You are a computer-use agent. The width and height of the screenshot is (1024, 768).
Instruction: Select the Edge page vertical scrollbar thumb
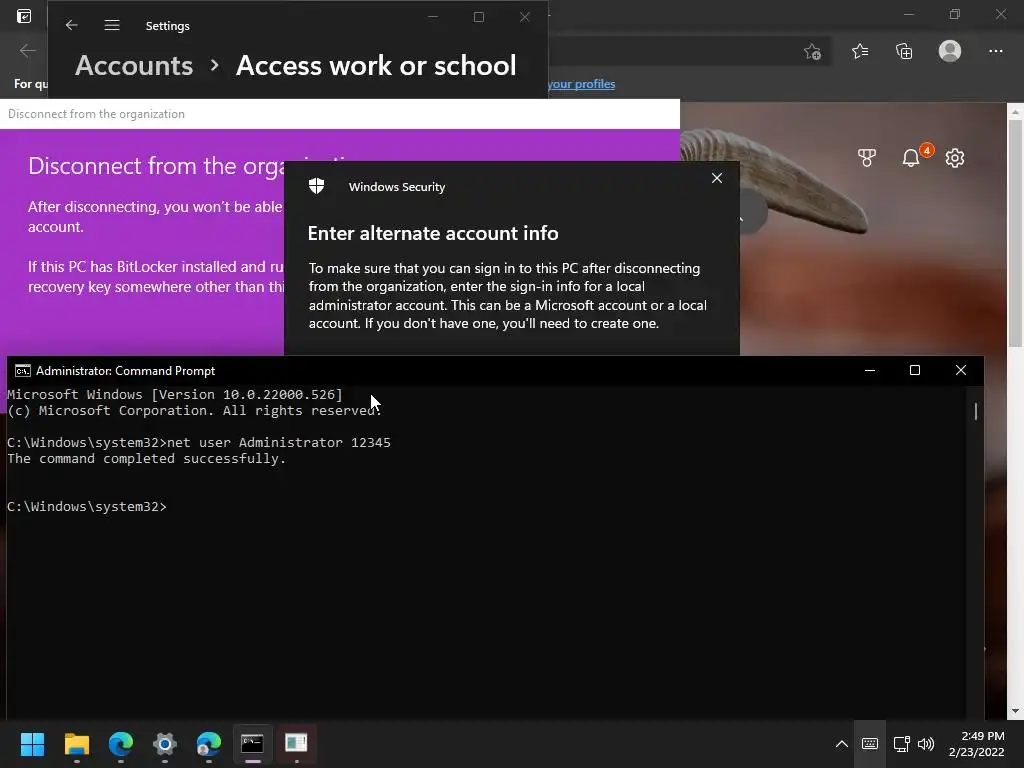point(1015,234)
